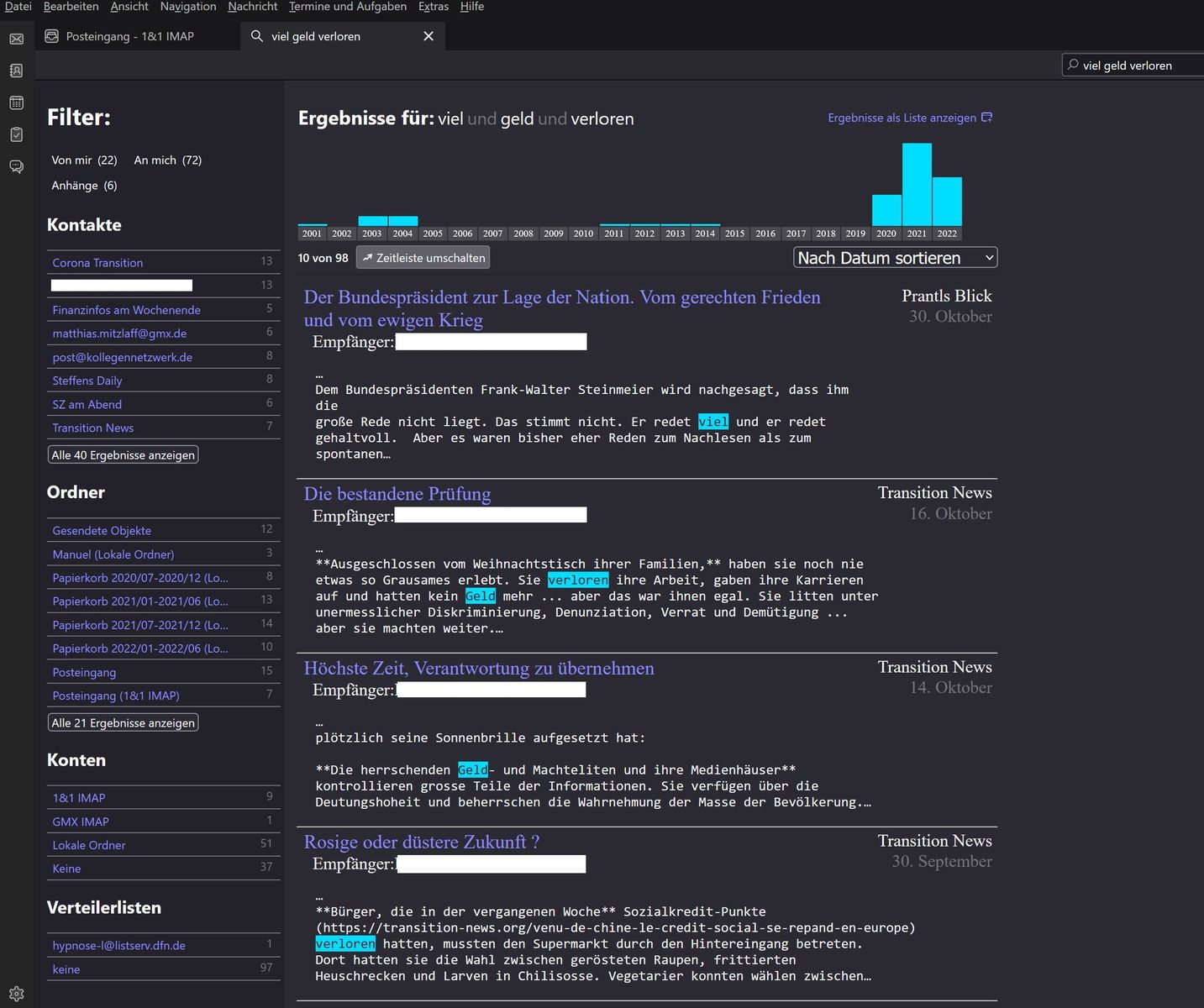Image resolution: width=1204 pixels, height=1008 pixels.
Task: Open the Address Book sidebar icon
Action: [x=16, y=71]
